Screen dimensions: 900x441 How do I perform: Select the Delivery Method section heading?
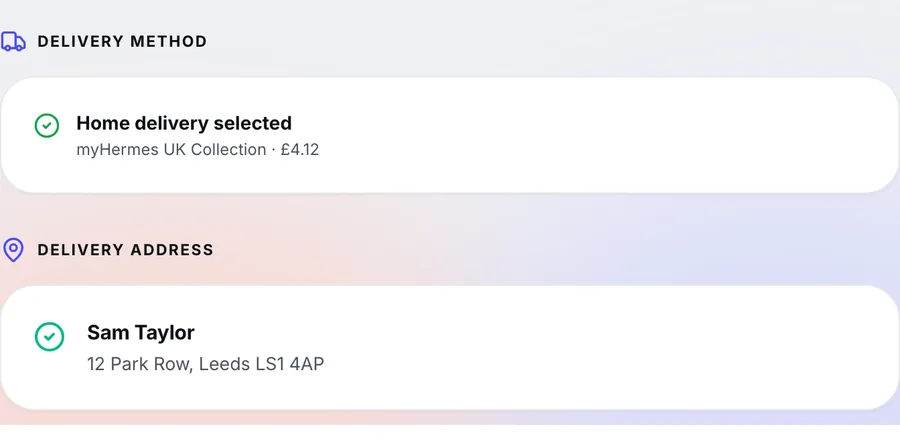point(122,41)
